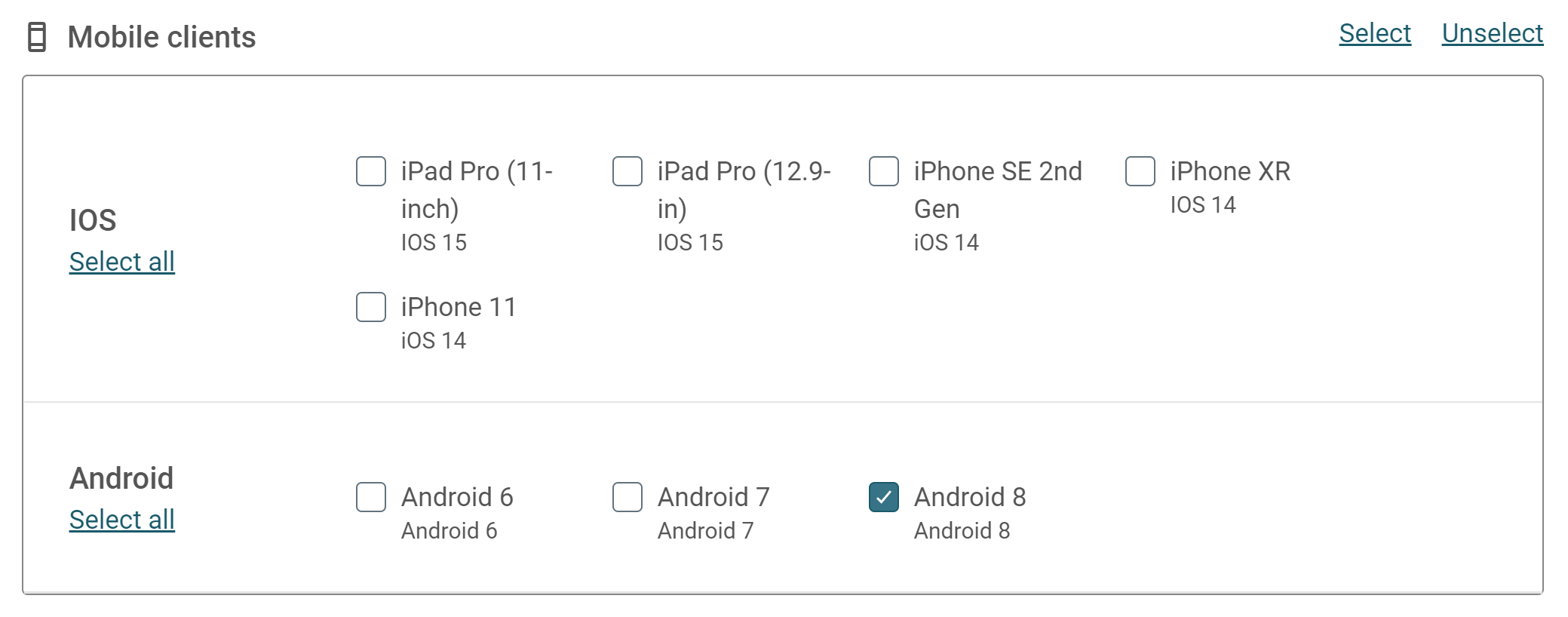Click the Android 8 label text
This screenshot has width=1568, height=617.
point(970,497)
